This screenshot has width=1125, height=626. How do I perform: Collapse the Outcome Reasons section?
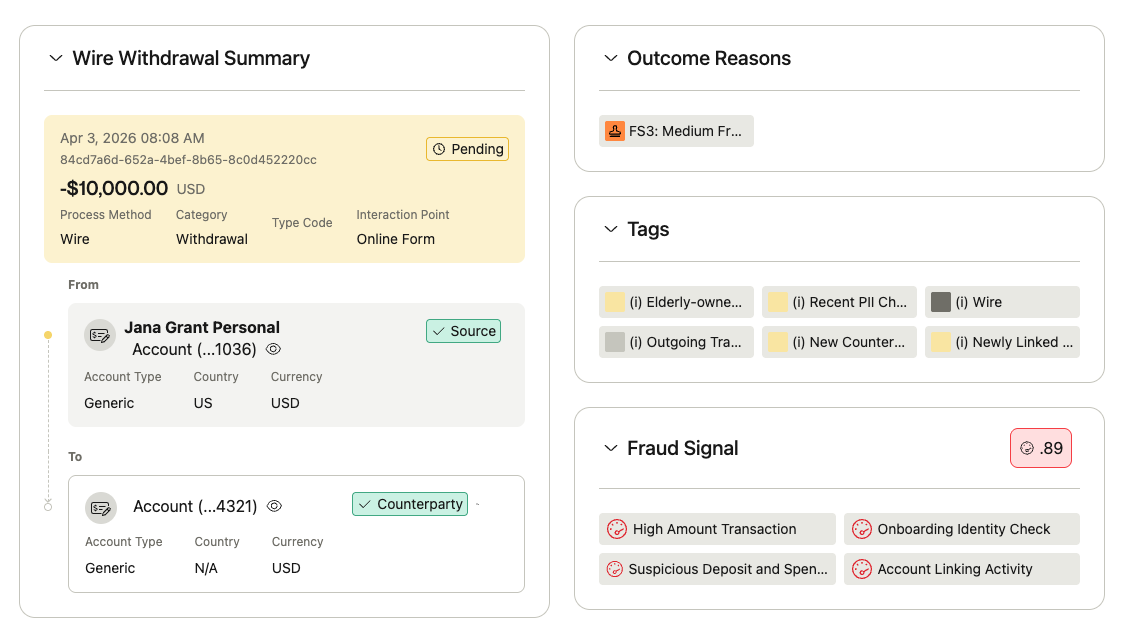coord(611,58)
